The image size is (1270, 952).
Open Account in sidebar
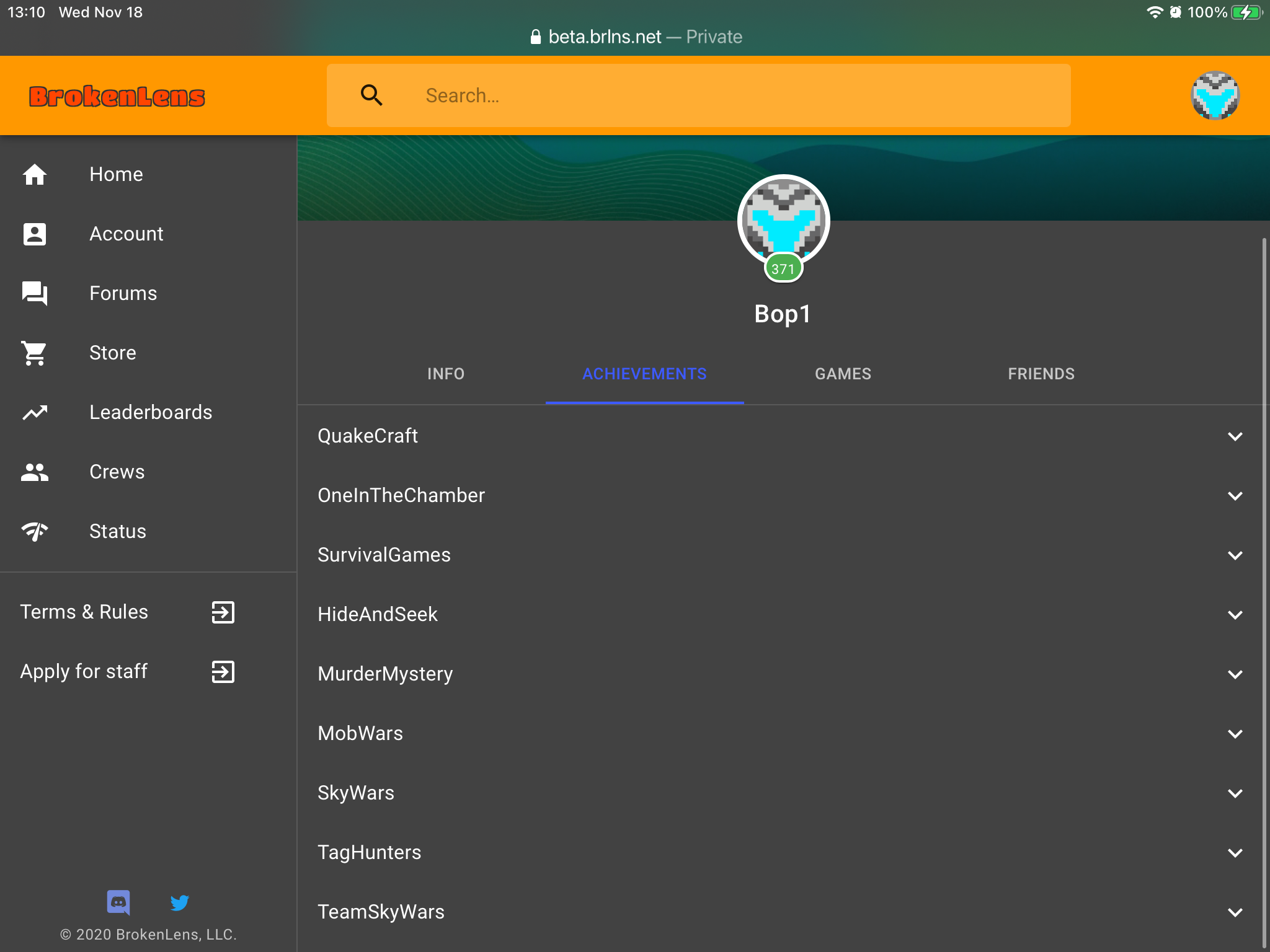coord(148,234)
